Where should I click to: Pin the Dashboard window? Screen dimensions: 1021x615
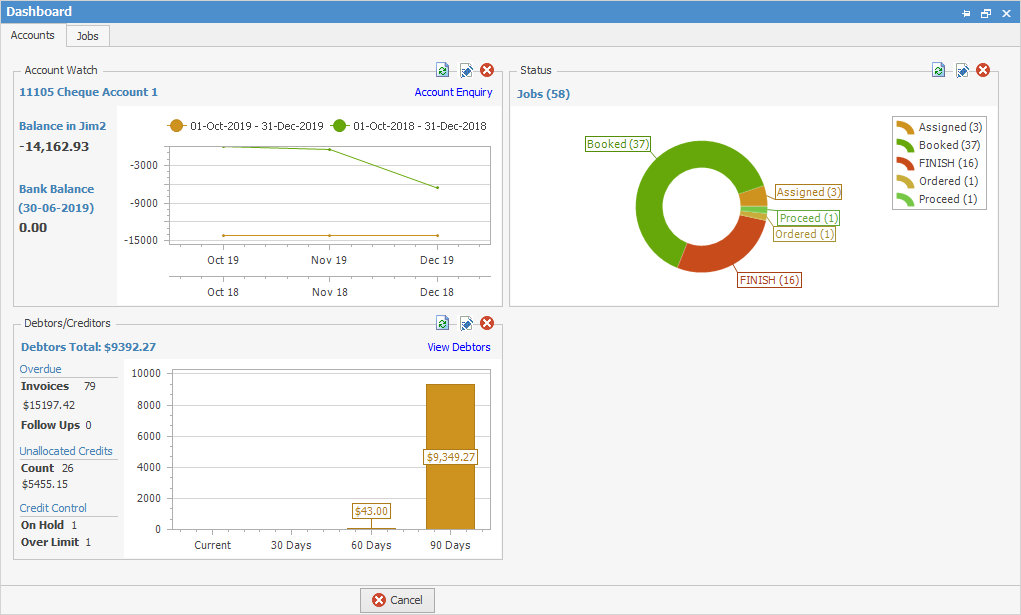966,12
